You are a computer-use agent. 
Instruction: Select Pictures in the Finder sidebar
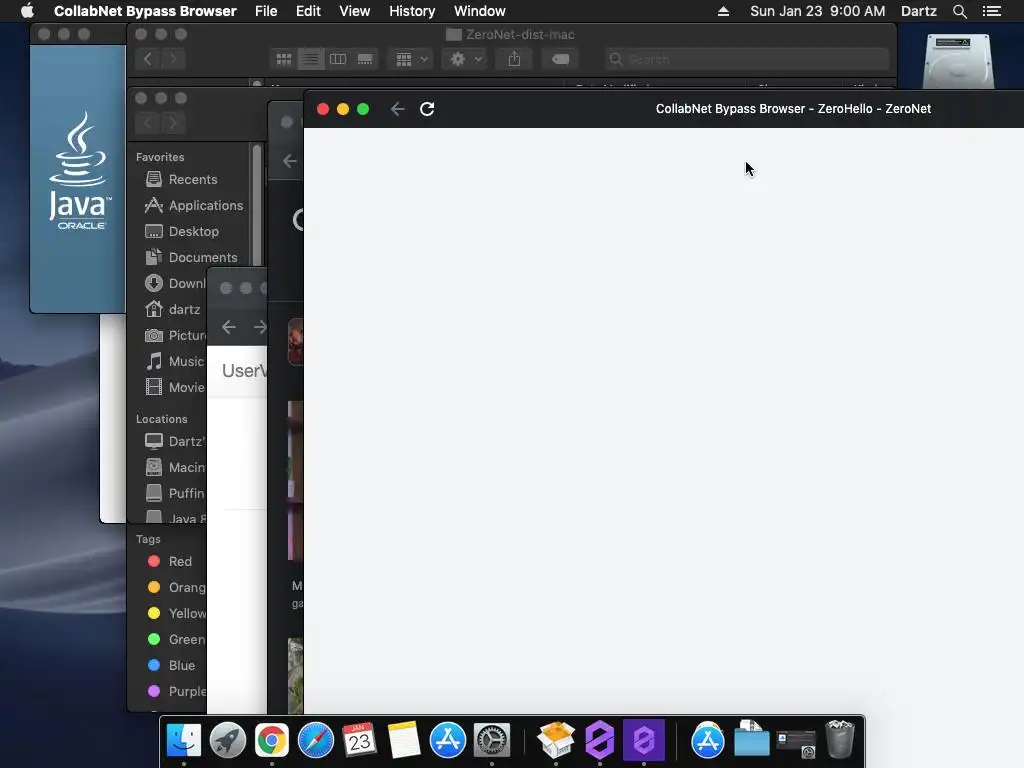tap(174, 335)
